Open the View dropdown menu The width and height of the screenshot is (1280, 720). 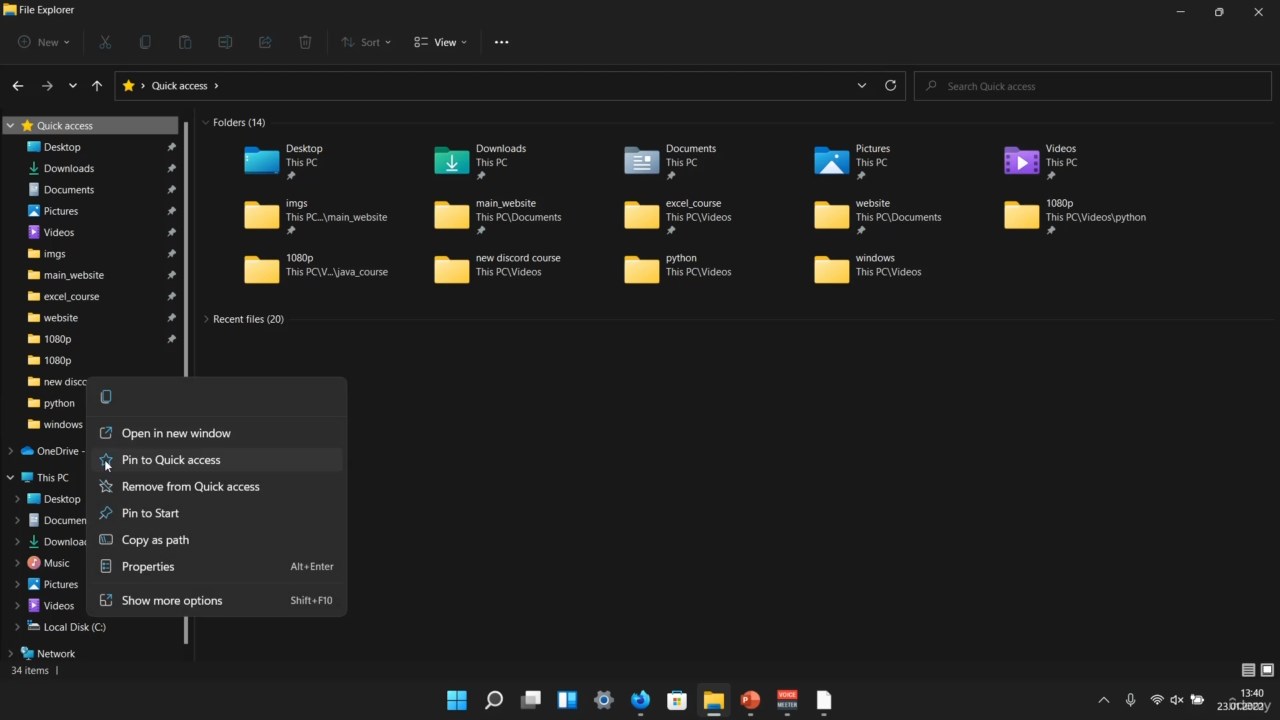440,42
